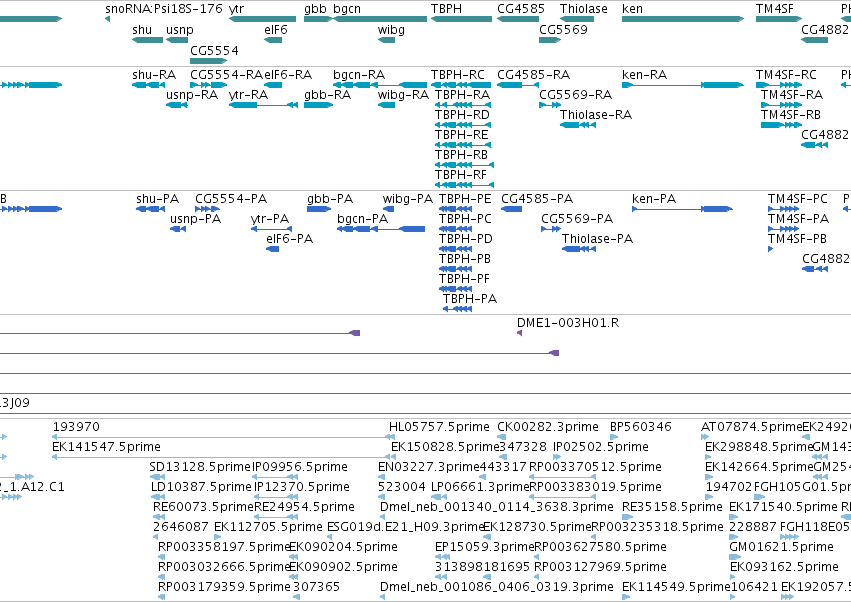Click the EK141547.5prime EST label
Screen dimensions: 851x602
click(x=106, y=447)
